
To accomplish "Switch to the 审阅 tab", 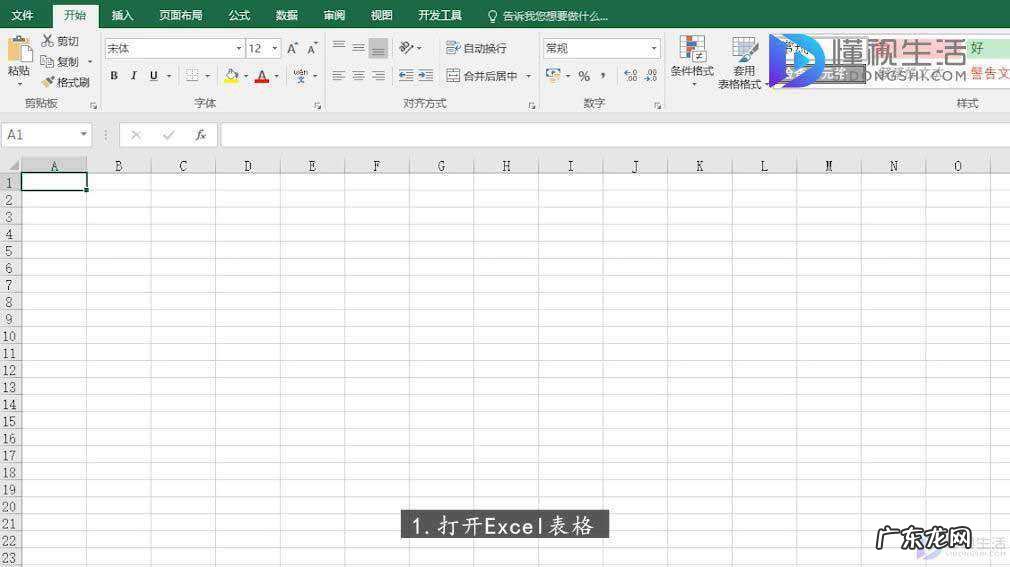I will point(334,15).
